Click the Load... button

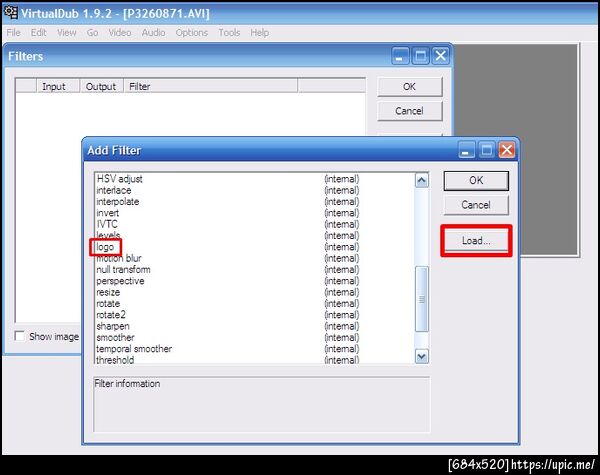coord(476,240)
